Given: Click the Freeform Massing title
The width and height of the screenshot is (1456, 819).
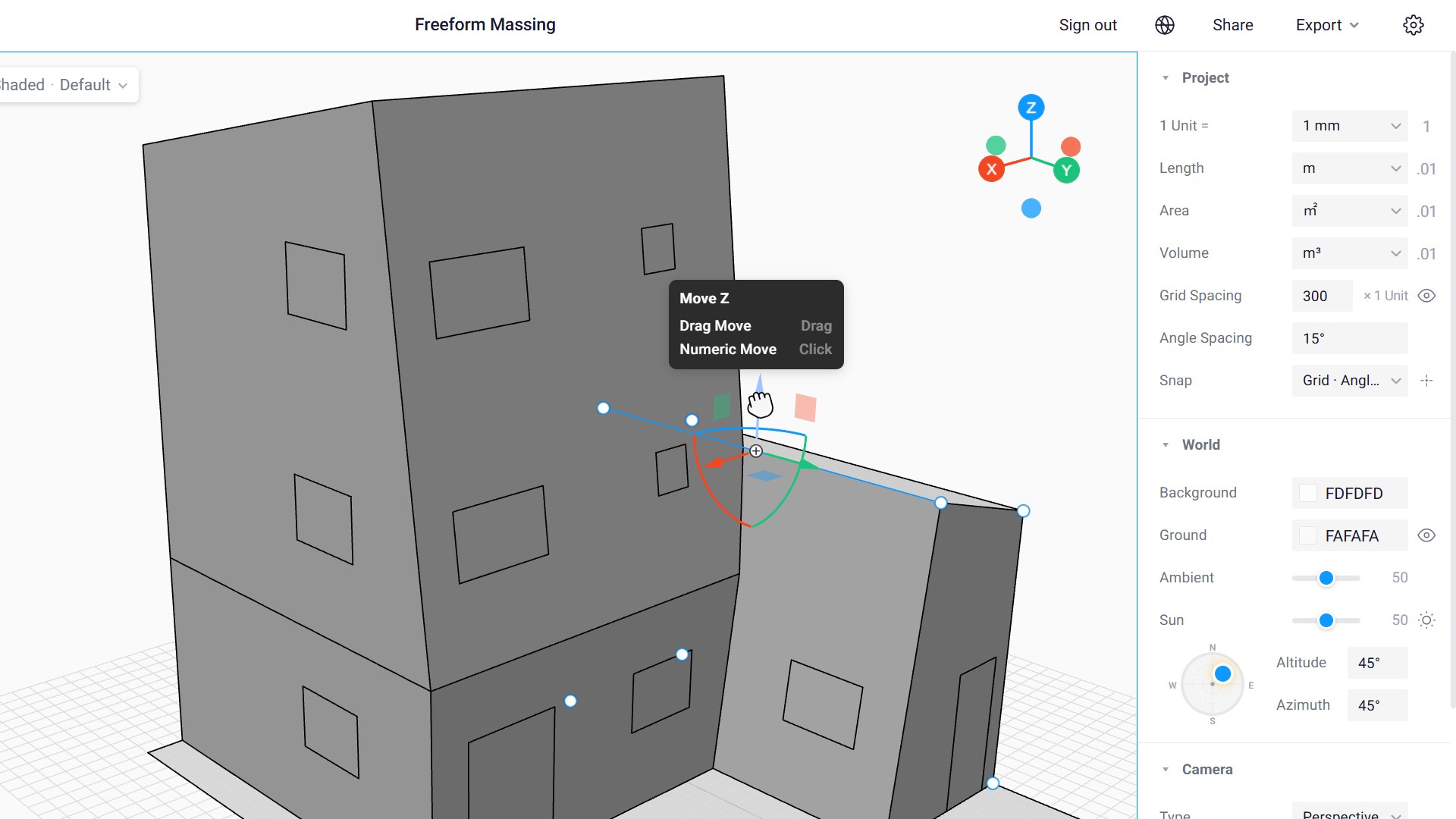Looking at the screenshot, I should pos(485,25).
